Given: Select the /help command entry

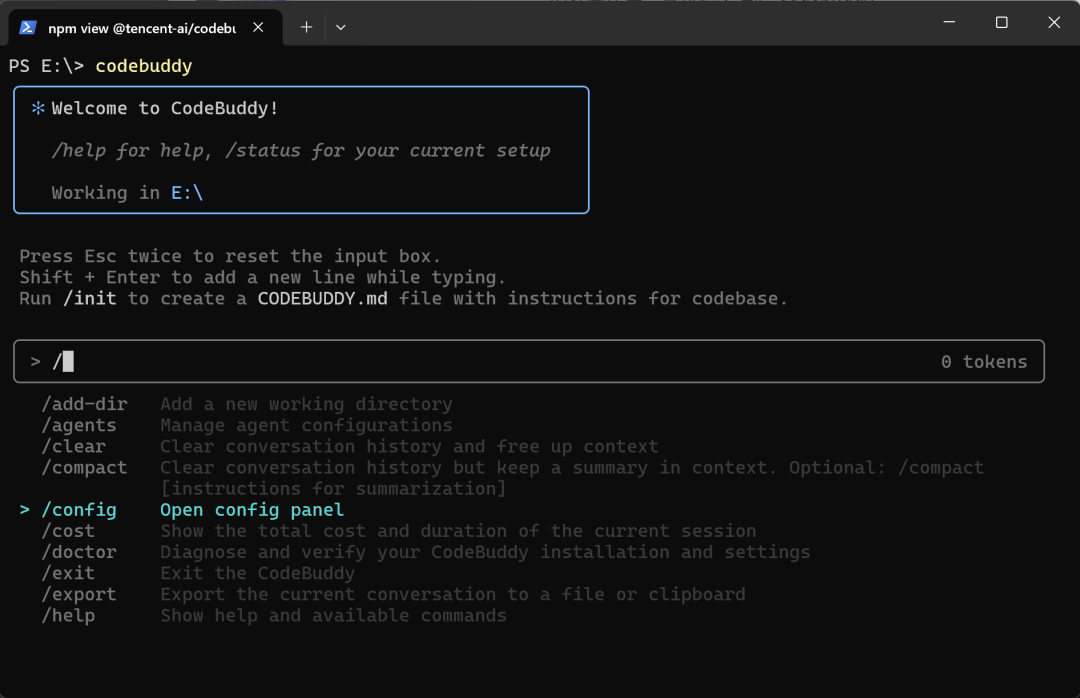Looking at the screenshot, I should (x=68, y=615).
